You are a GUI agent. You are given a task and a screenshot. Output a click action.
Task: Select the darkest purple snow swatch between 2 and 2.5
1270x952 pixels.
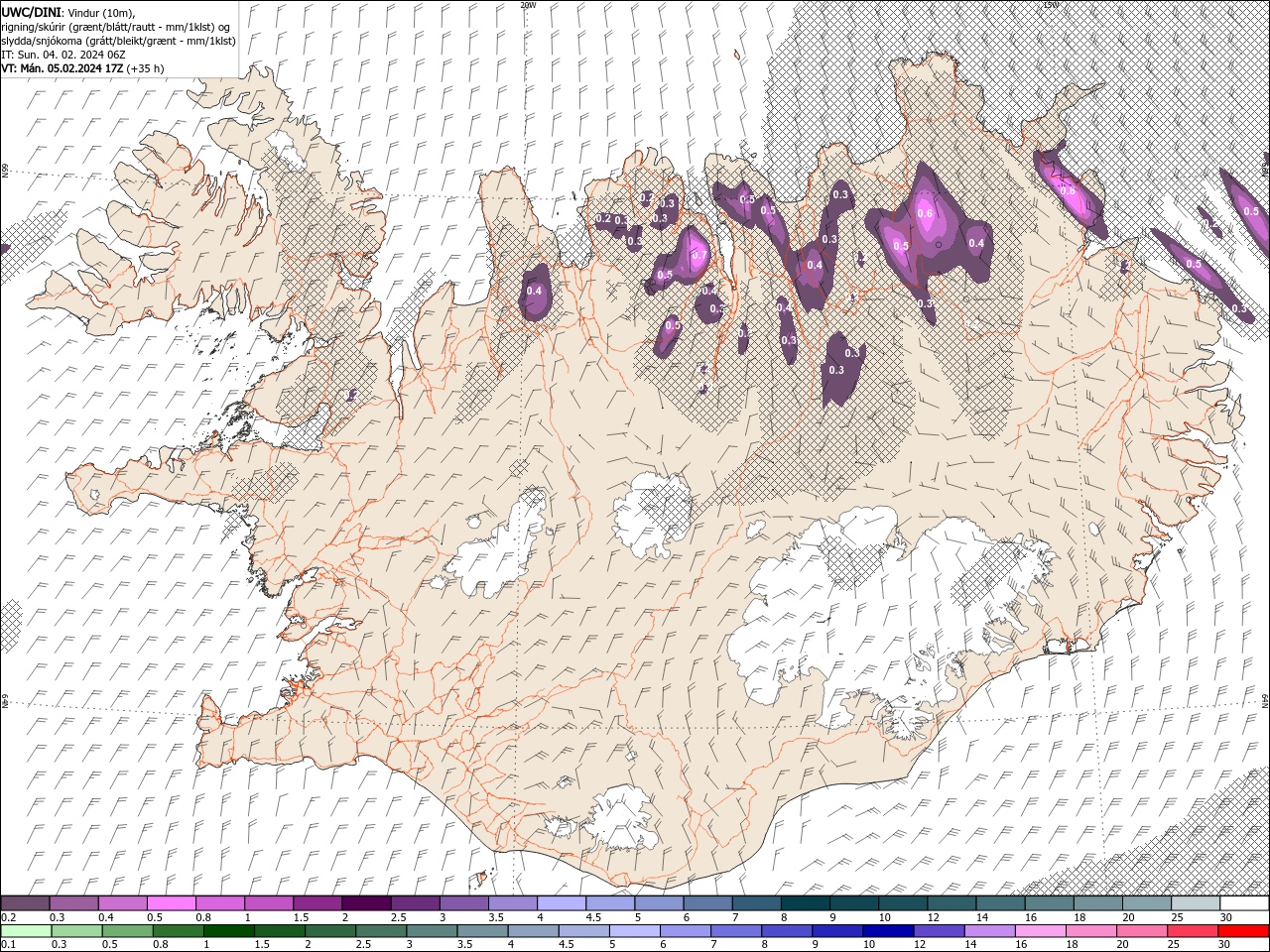click(366, 903)
